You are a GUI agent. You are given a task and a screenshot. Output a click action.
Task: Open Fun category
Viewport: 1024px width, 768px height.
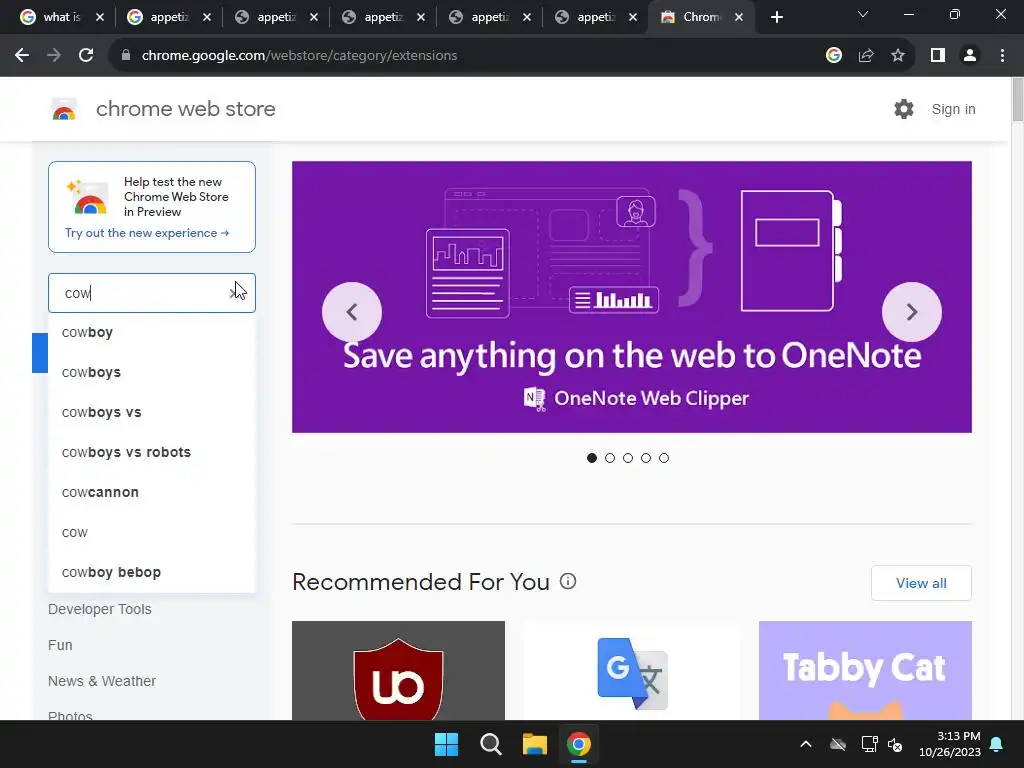click(x=60, y=645)
